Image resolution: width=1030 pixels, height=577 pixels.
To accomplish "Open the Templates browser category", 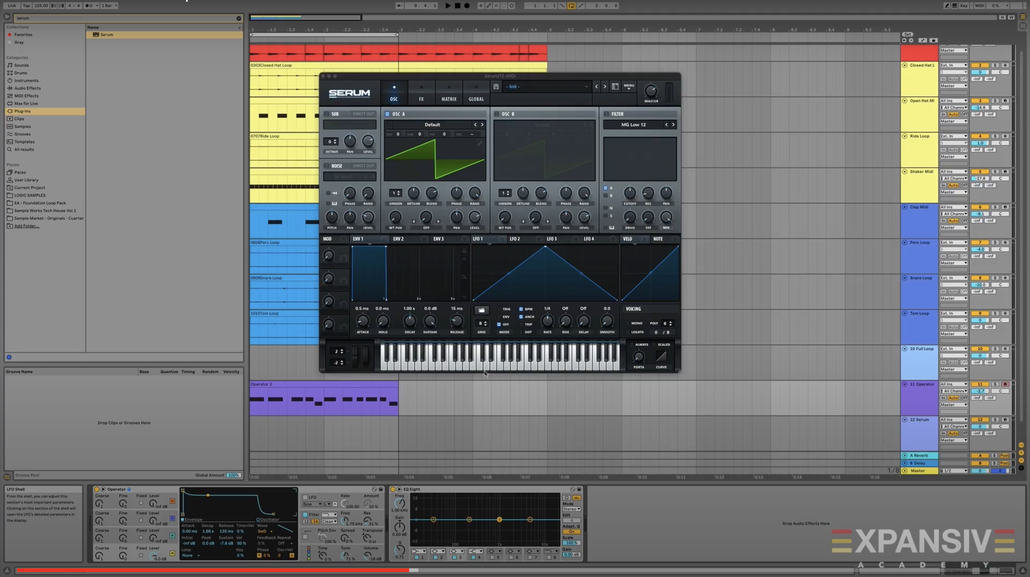I will [24, 142].
